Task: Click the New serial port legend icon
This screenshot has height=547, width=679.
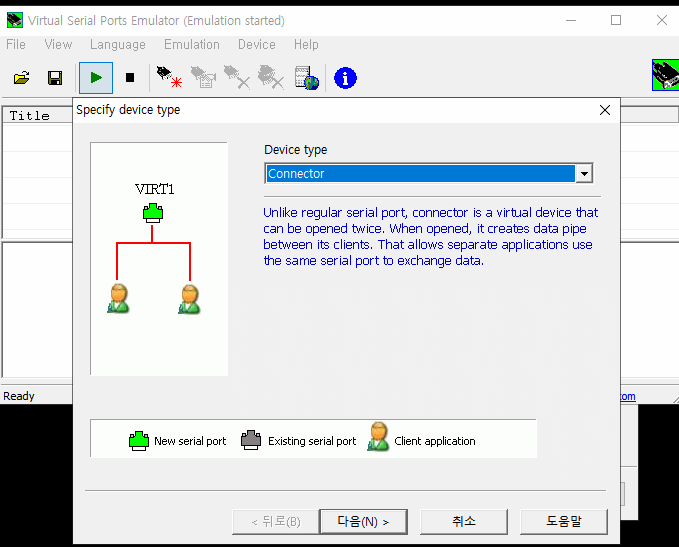Action: click(139, 441)
